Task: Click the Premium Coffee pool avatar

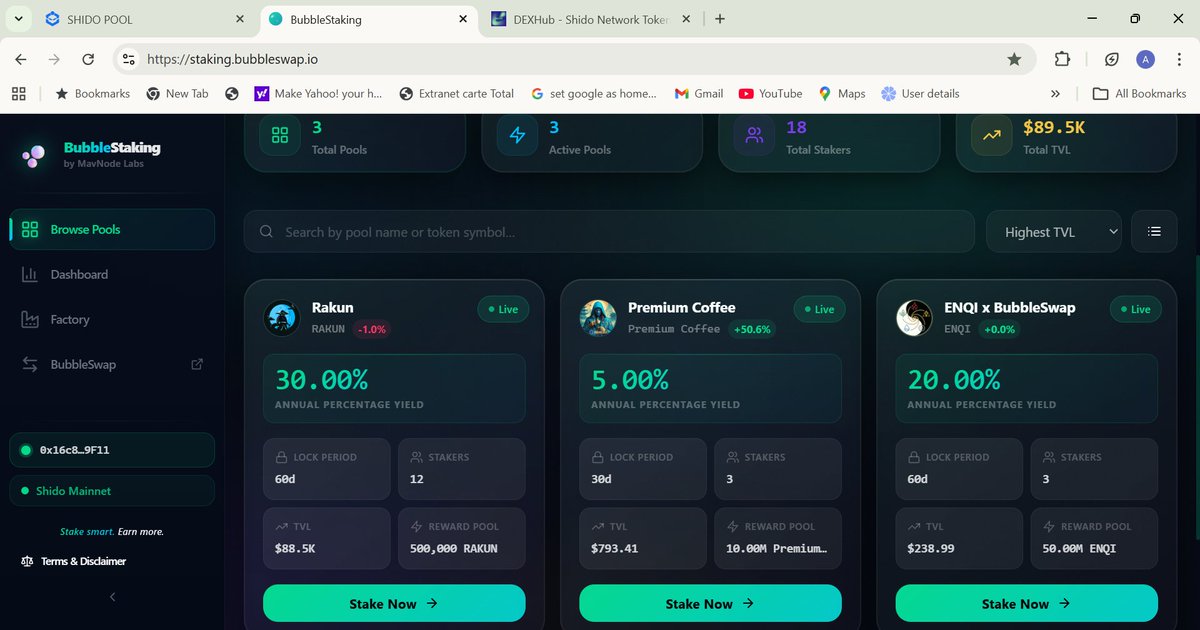Action: coord(598,318)
